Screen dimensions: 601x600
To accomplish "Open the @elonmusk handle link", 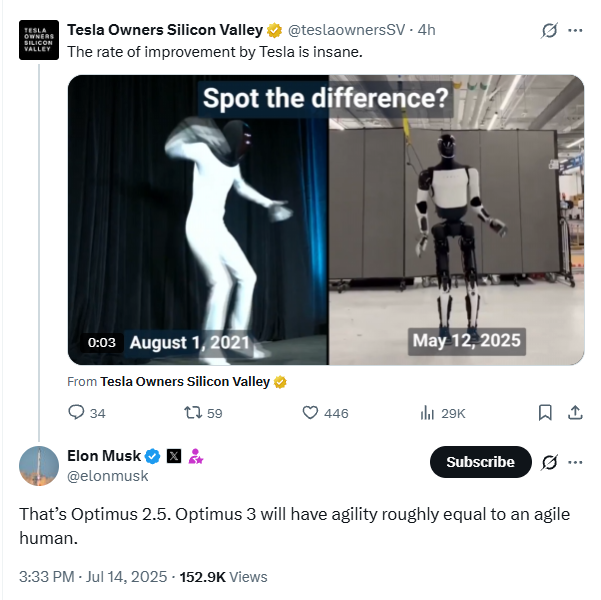I will coord(107,477).
